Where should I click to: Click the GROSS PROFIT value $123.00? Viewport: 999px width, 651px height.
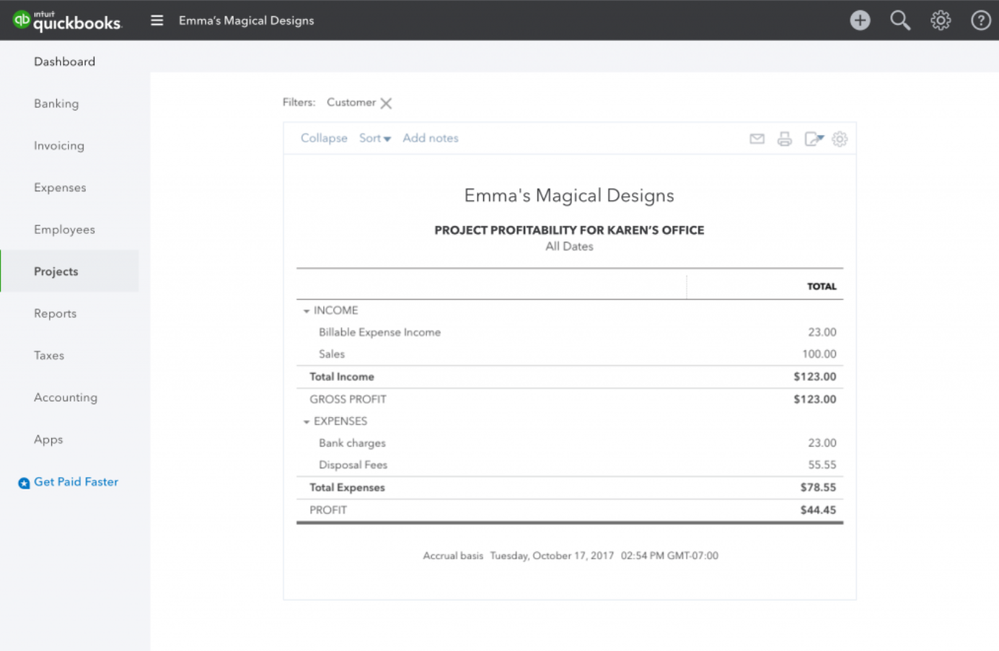[815, 399]
